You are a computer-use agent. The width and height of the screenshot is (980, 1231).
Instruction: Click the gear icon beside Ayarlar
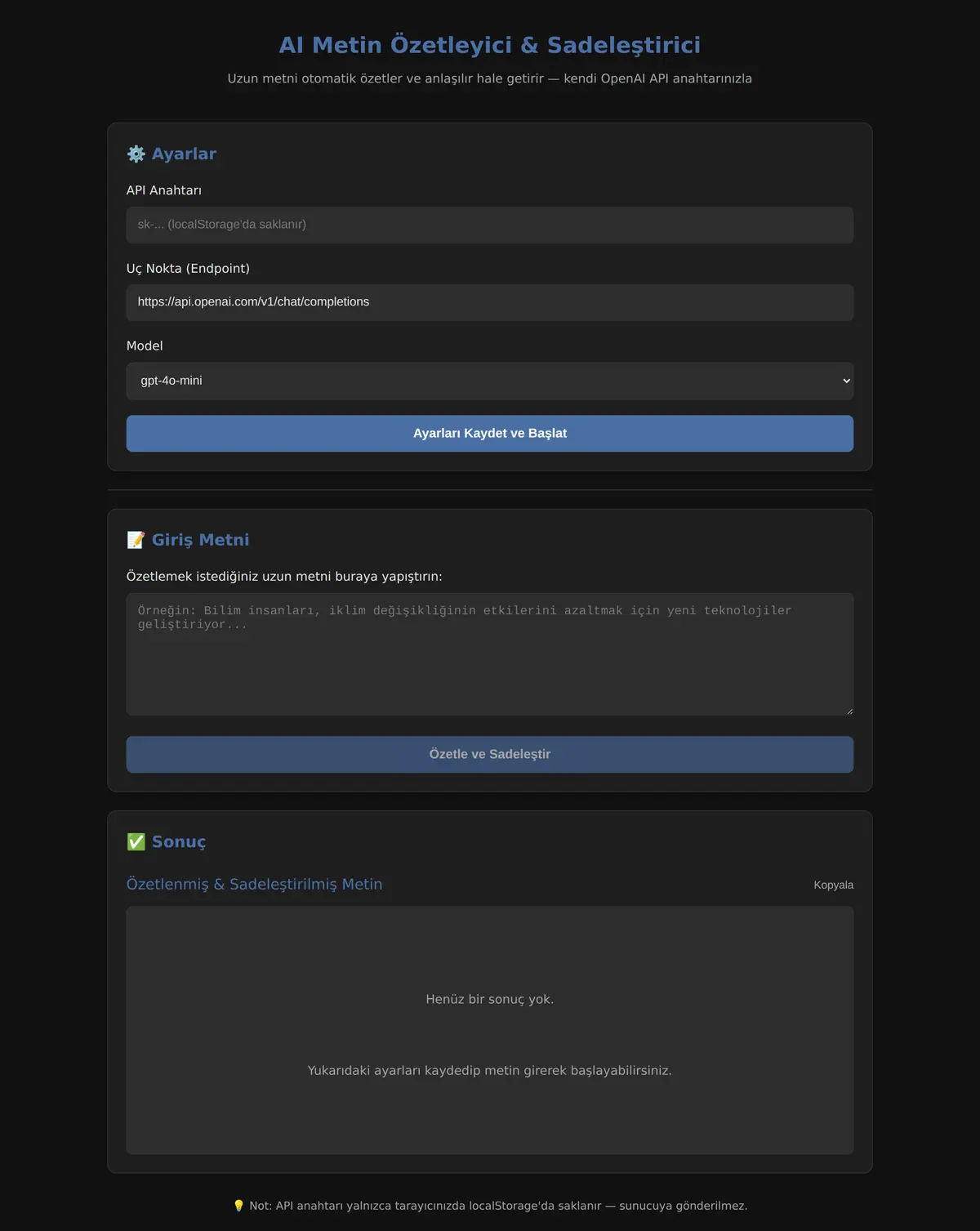[x=136, y=154]
